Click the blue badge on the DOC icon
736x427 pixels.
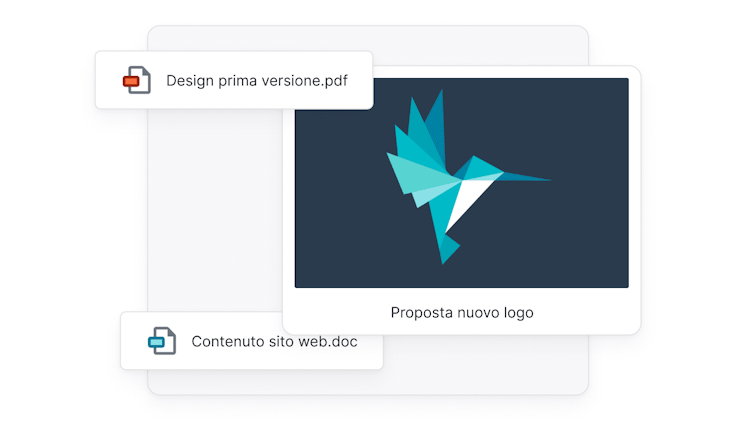click(156, 343)
